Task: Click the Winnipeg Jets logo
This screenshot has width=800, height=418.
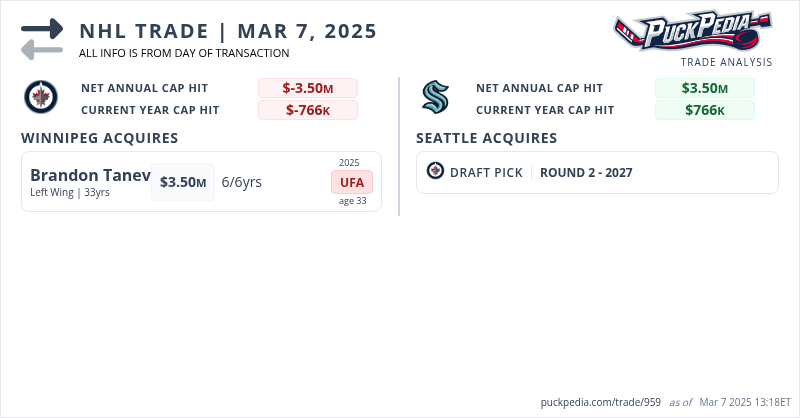Action: [41, 98]
